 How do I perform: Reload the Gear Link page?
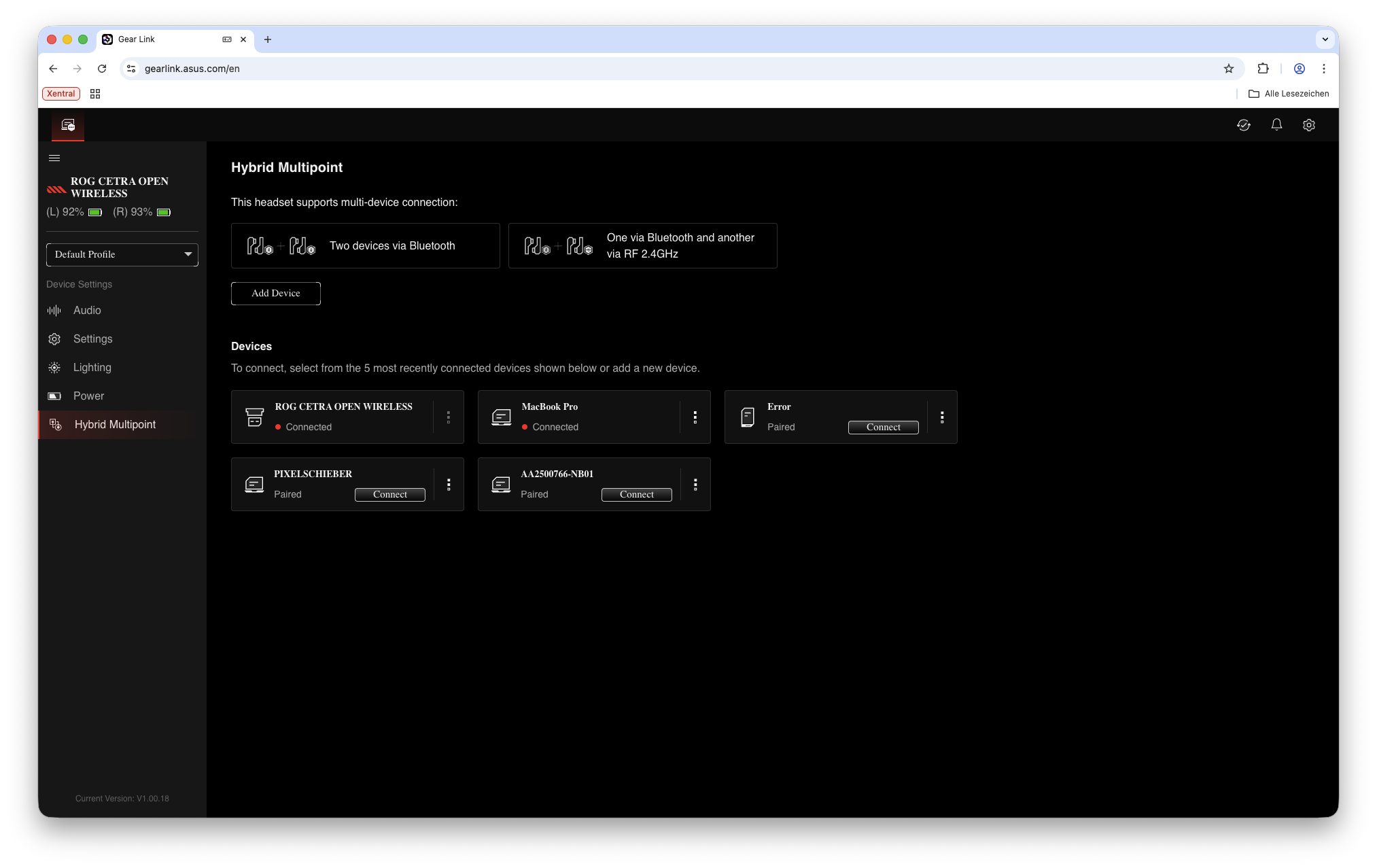(102, 69)
